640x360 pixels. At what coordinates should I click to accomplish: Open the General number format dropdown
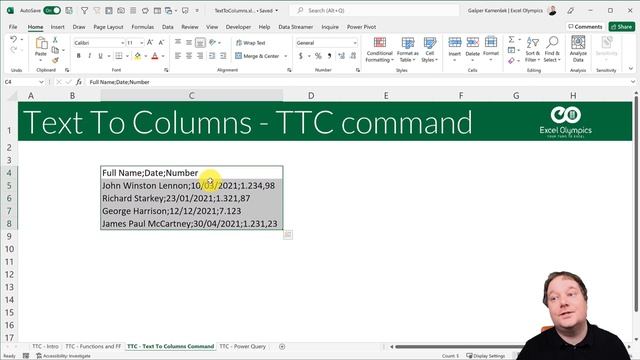tap(355, 43)
